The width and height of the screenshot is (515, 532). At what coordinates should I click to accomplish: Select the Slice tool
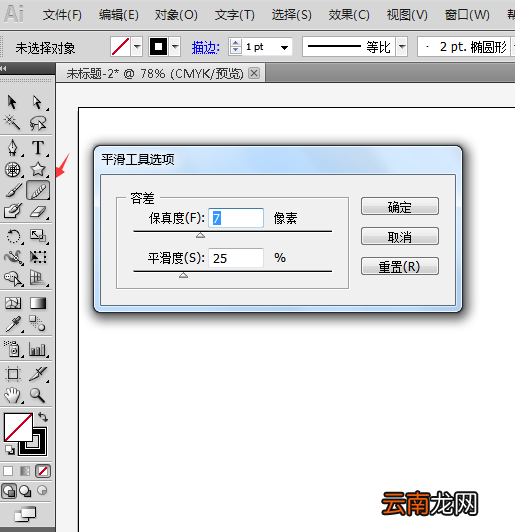[x=38, y=374]
